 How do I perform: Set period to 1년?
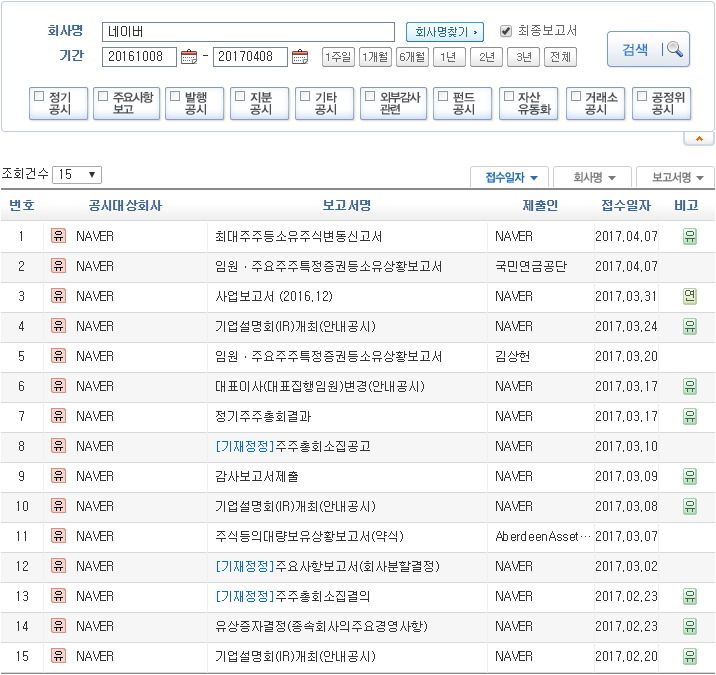(x=449, y=57)
